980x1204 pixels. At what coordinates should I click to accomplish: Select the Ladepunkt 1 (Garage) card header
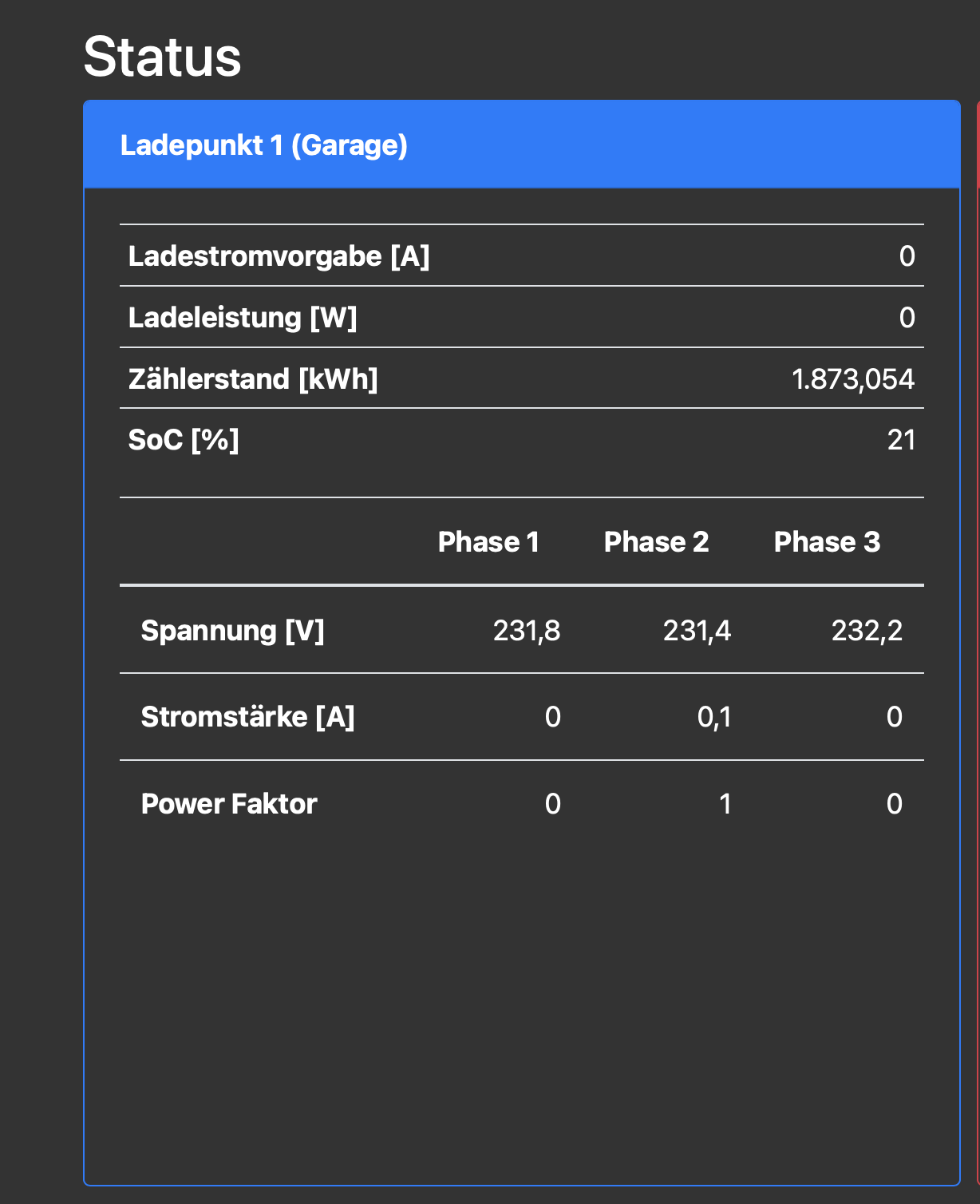click(263, 145)
